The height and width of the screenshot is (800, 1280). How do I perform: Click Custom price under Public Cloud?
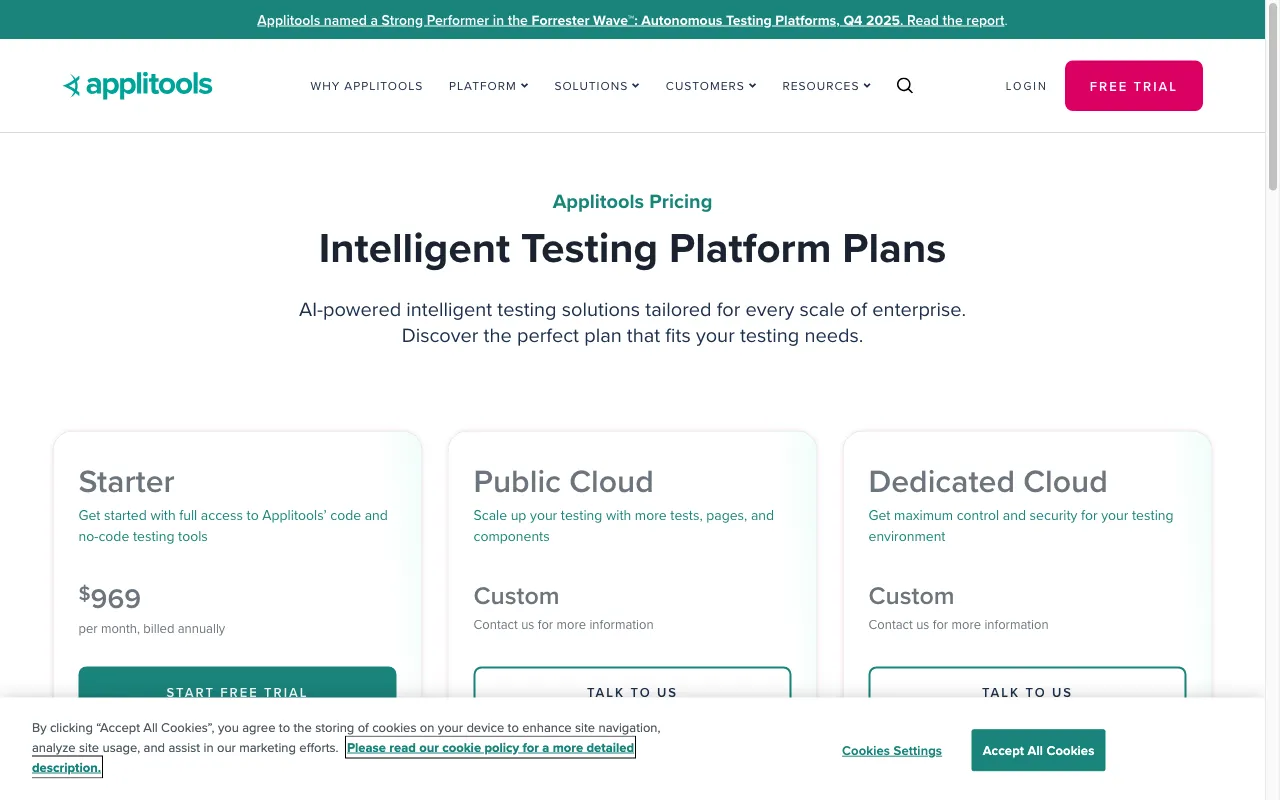[x=516, y=596]
